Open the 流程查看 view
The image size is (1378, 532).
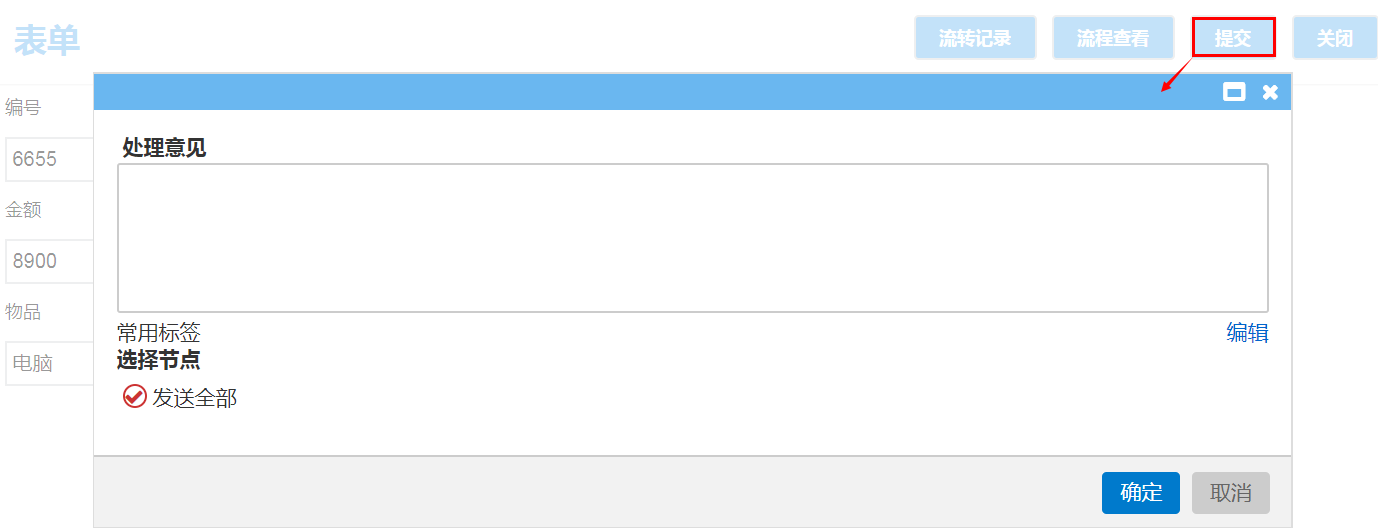[x=1113, y=39]
